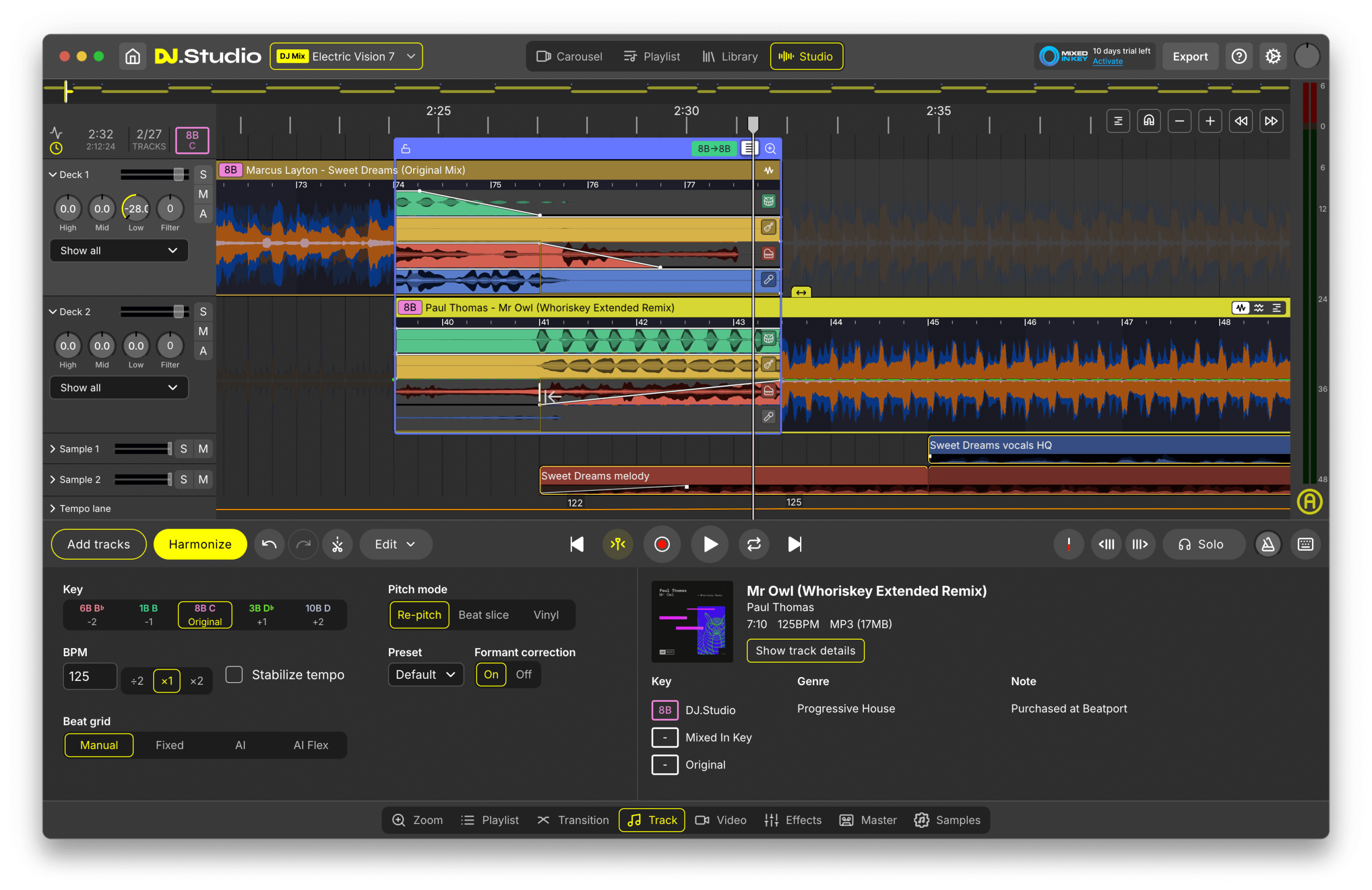Click the Harmonize button

(x=200, y=544)
